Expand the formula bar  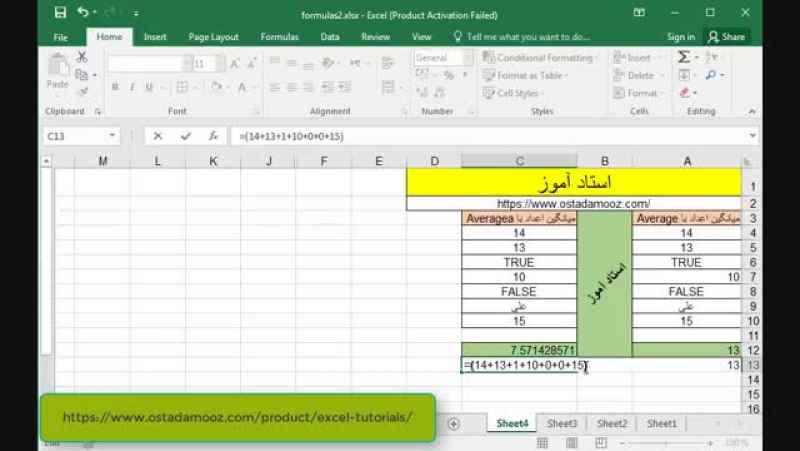pyautogui.click(x=752, y=136)
